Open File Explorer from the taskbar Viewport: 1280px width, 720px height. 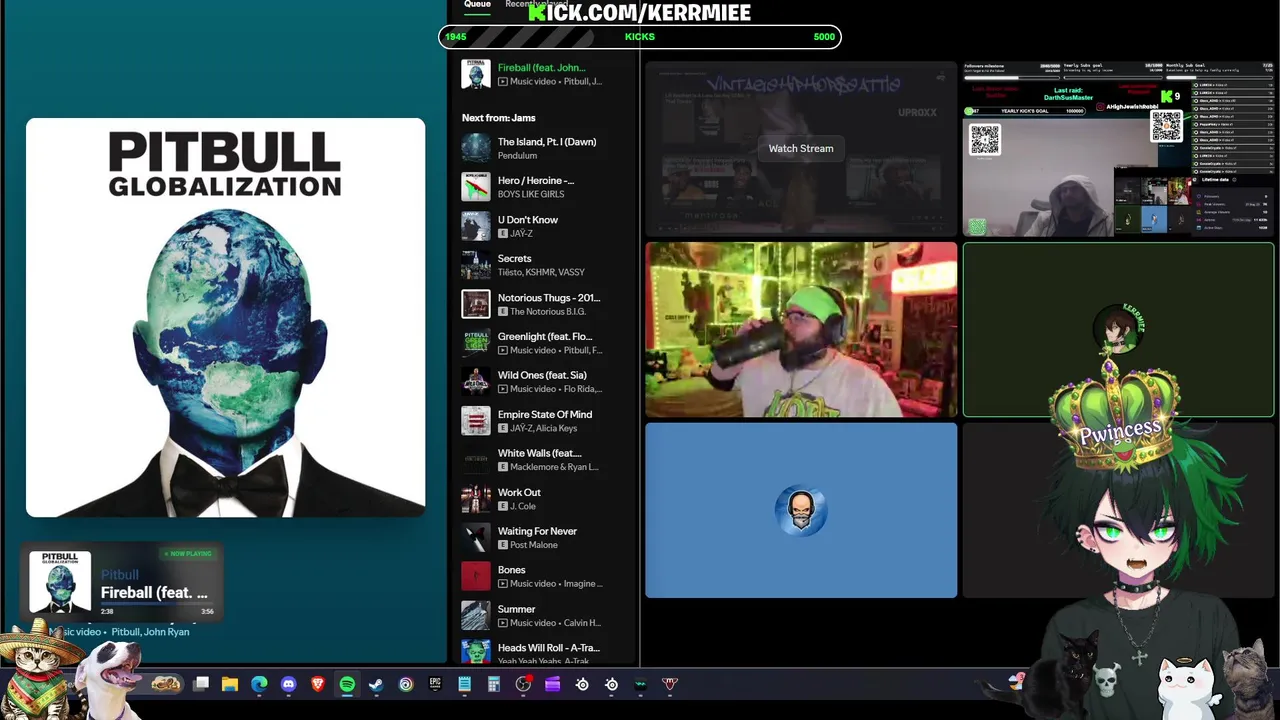(230, 684)
